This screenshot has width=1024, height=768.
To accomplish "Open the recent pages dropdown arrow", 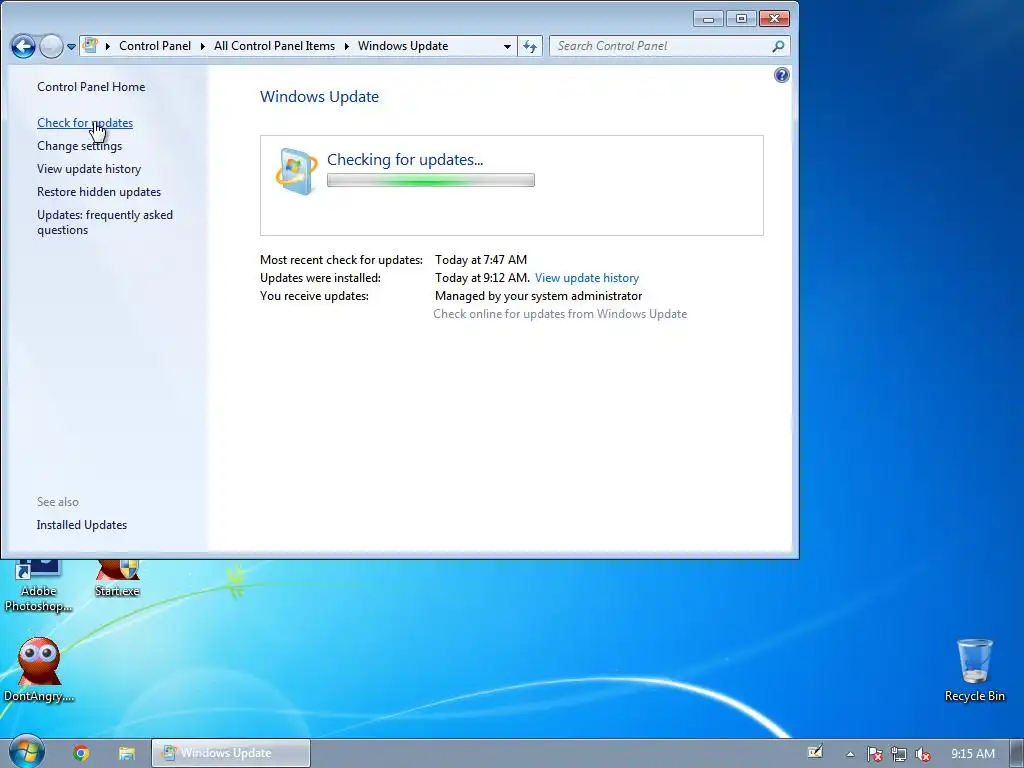I will tap(71, 47).
